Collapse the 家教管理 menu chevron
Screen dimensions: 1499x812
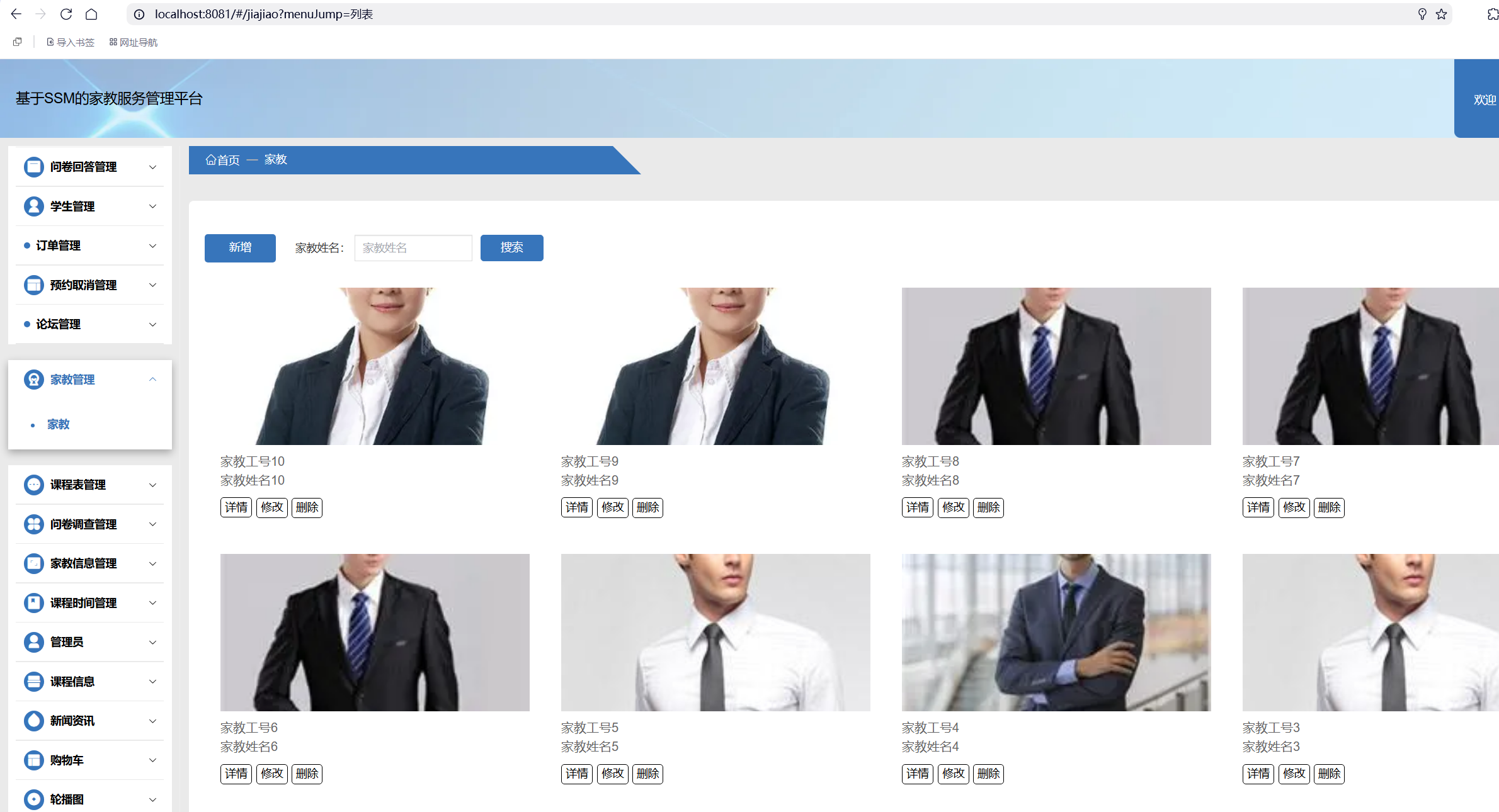[x=152, y=379]
